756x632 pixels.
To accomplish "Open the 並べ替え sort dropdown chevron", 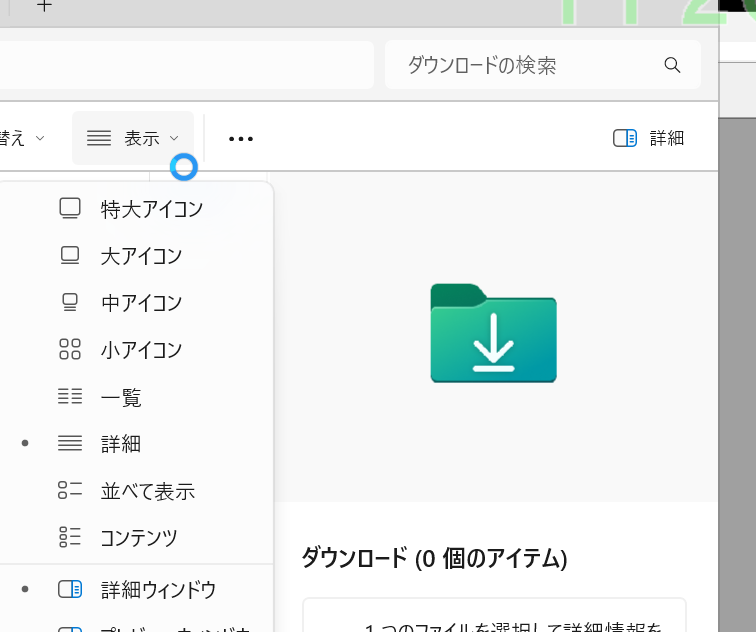I will point(40,138).
